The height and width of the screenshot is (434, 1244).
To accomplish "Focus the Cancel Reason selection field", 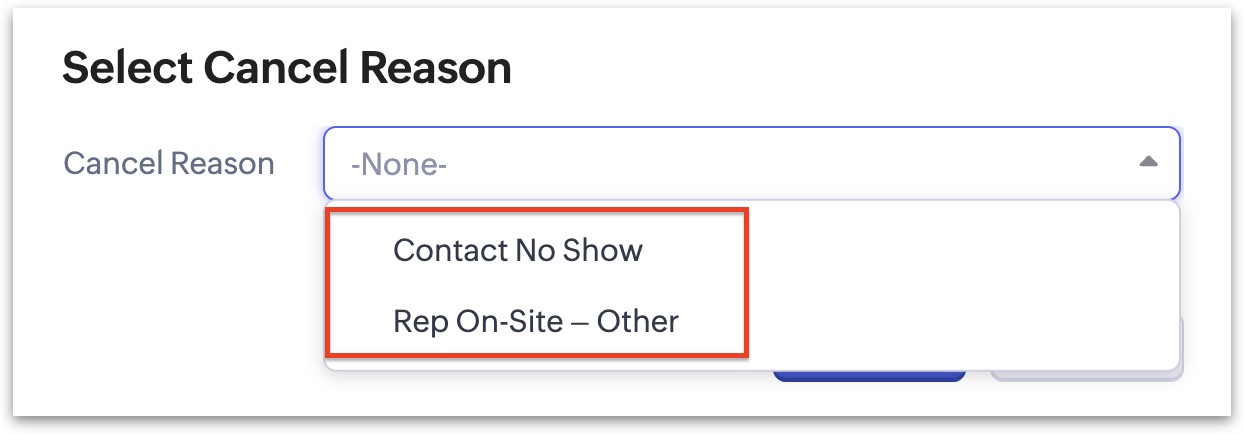I will coord(750,163).
